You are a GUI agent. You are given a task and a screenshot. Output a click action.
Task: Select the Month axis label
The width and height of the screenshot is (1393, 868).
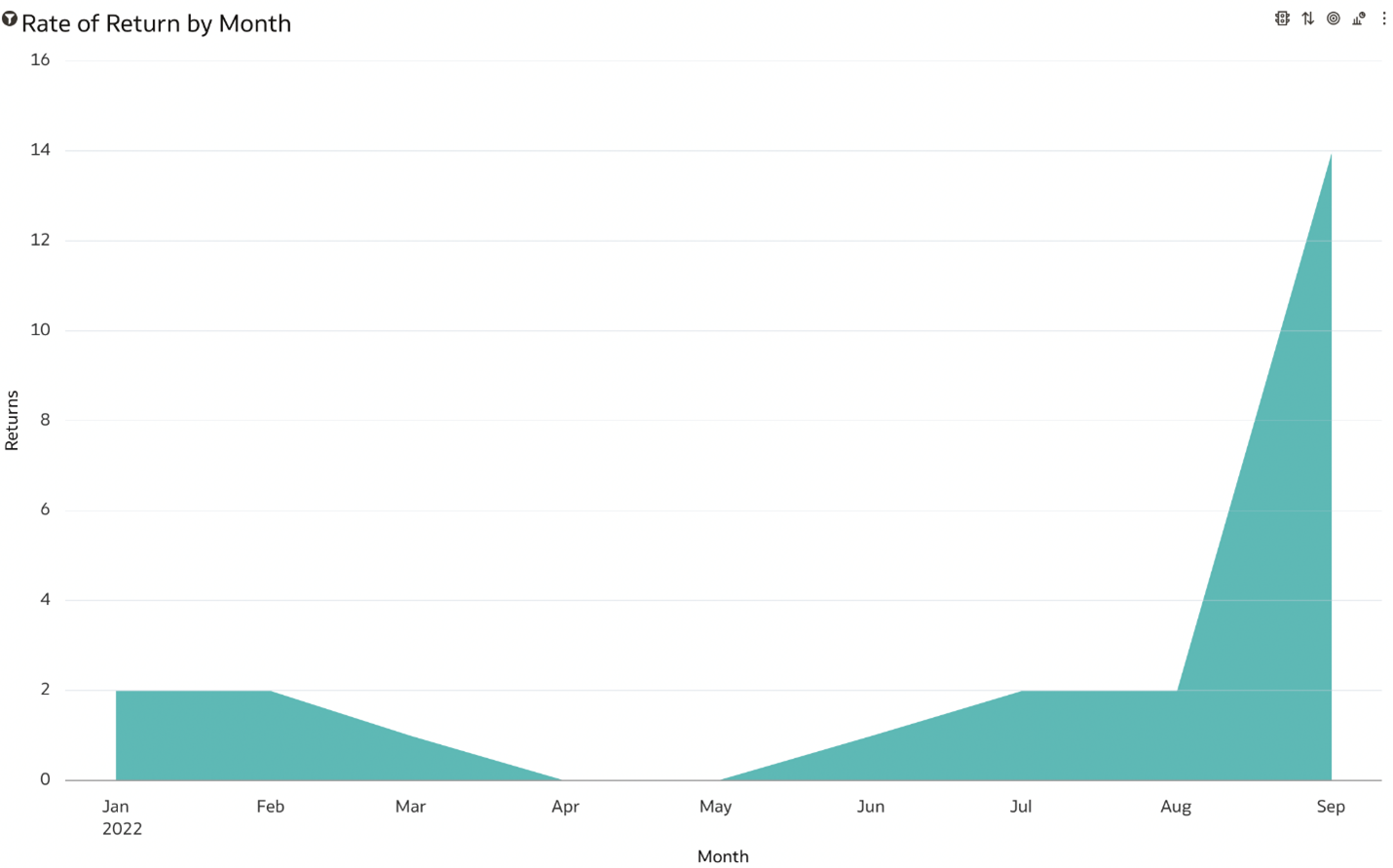tap(723, 856)
